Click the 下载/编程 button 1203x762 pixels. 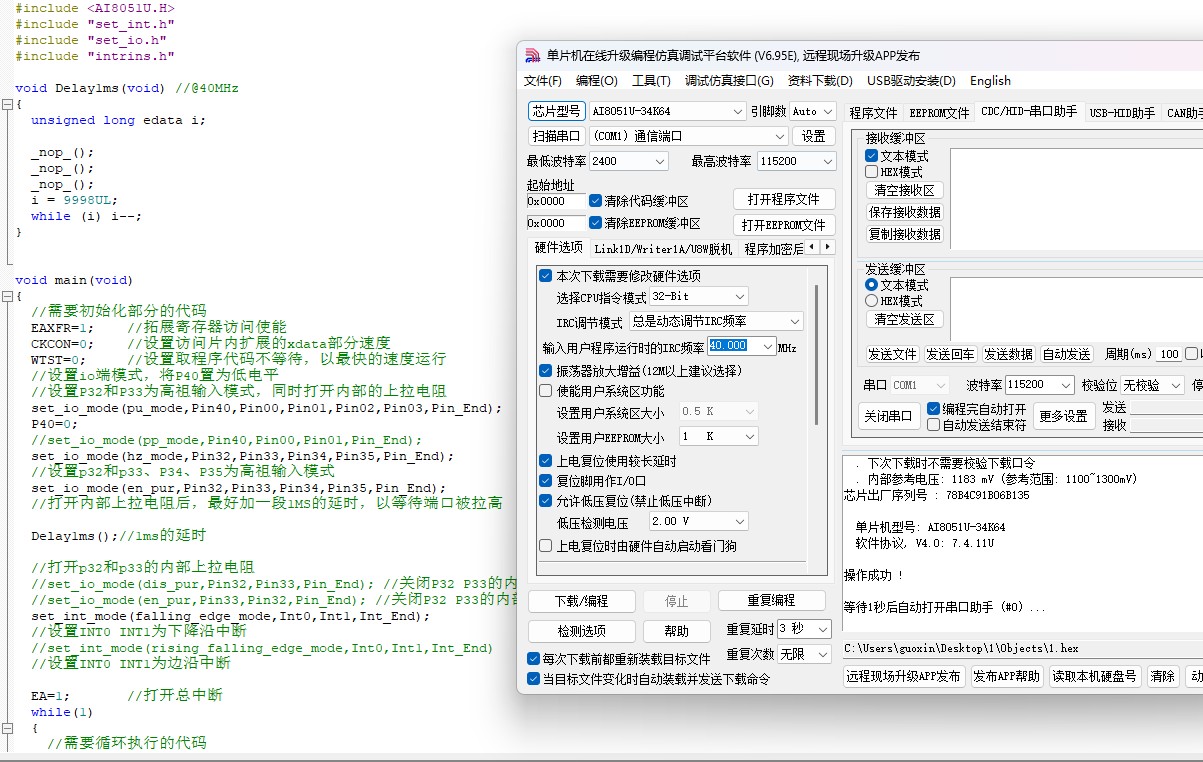point(582,601)
